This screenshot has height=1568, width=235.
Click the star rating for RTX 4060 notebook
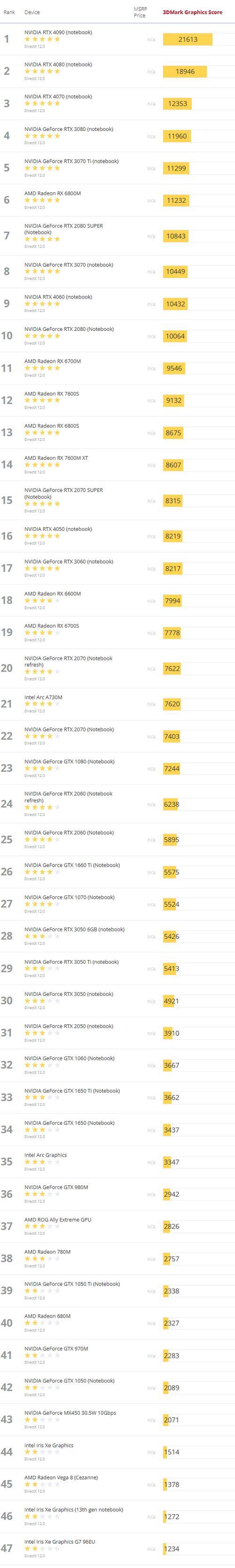click(x=42, y=304)
